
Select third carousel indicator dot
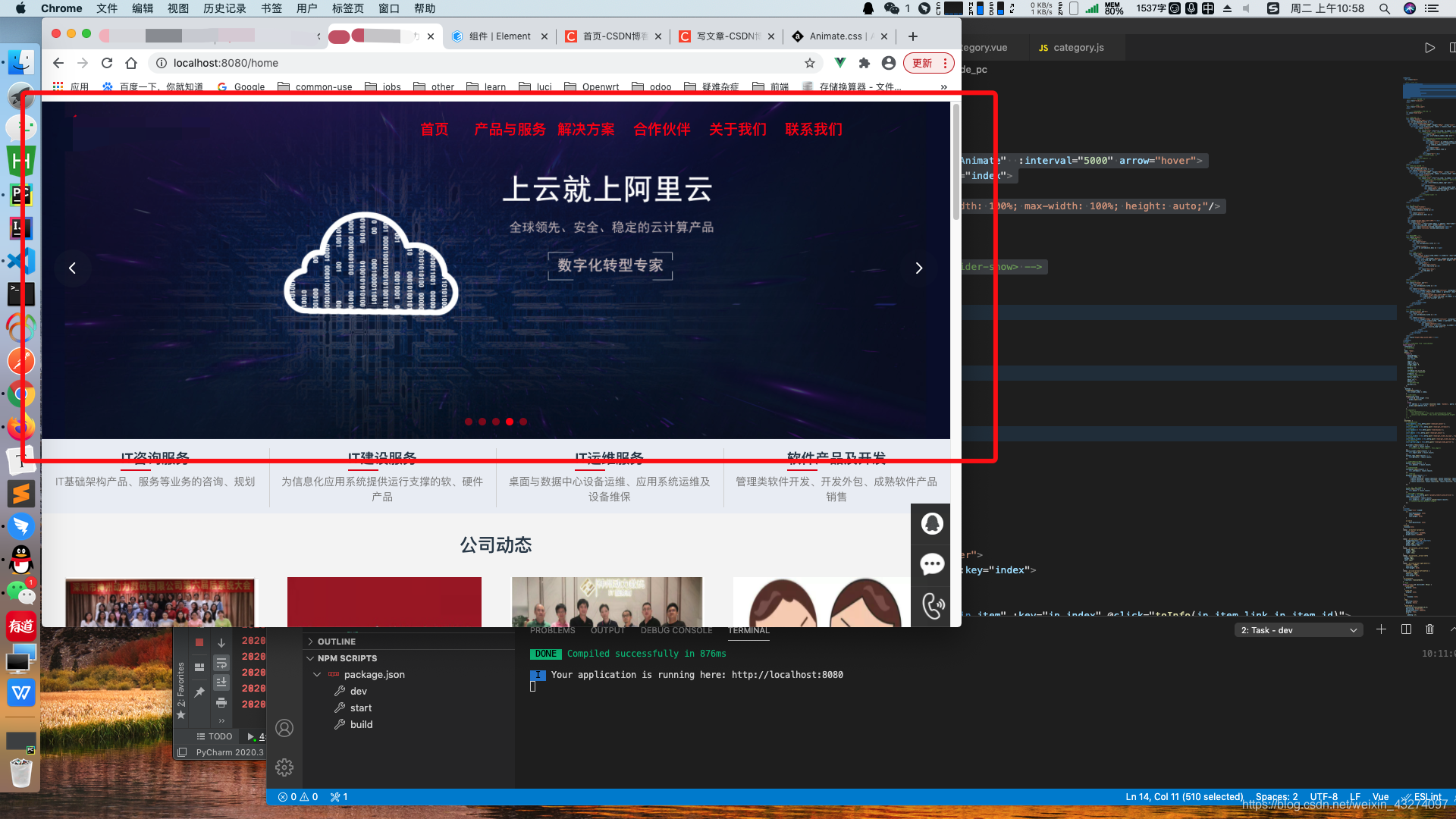[496, 422]
